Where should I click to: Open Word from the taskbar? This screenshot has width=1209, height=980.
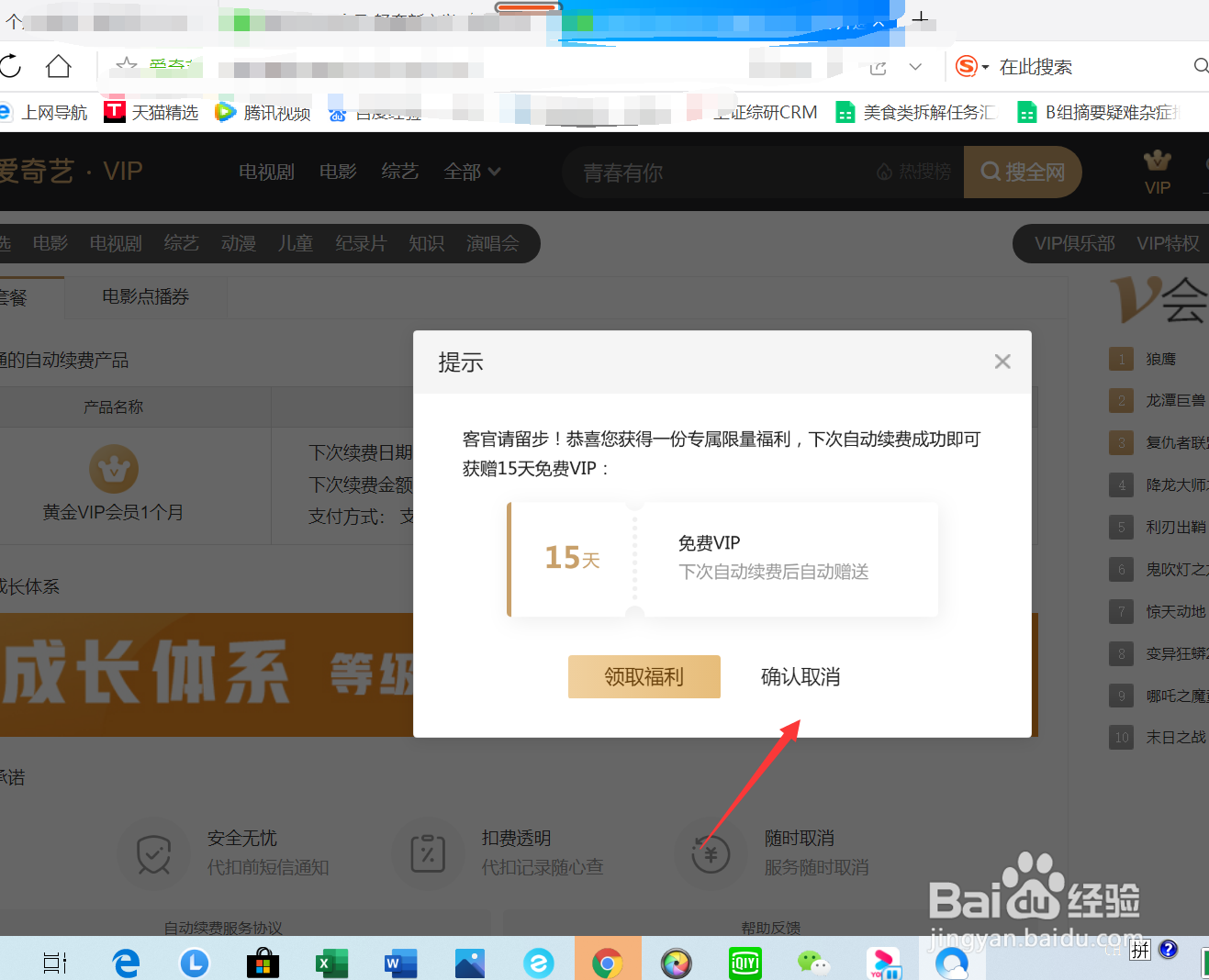pos(400,963)
